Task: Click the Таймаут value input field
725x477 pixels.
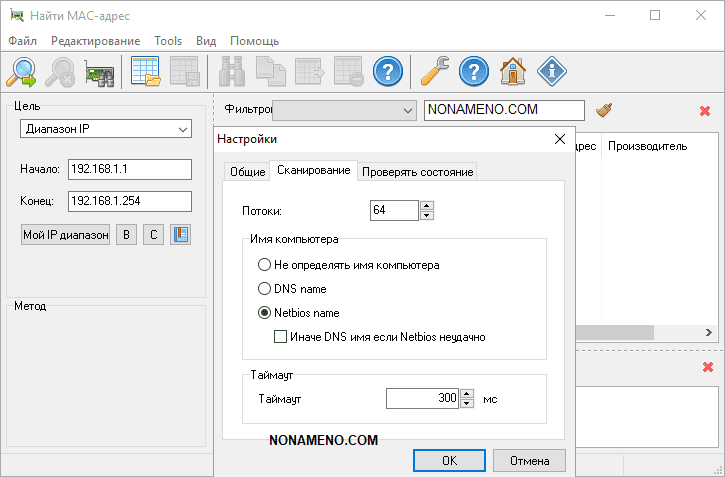Action: 421,399
